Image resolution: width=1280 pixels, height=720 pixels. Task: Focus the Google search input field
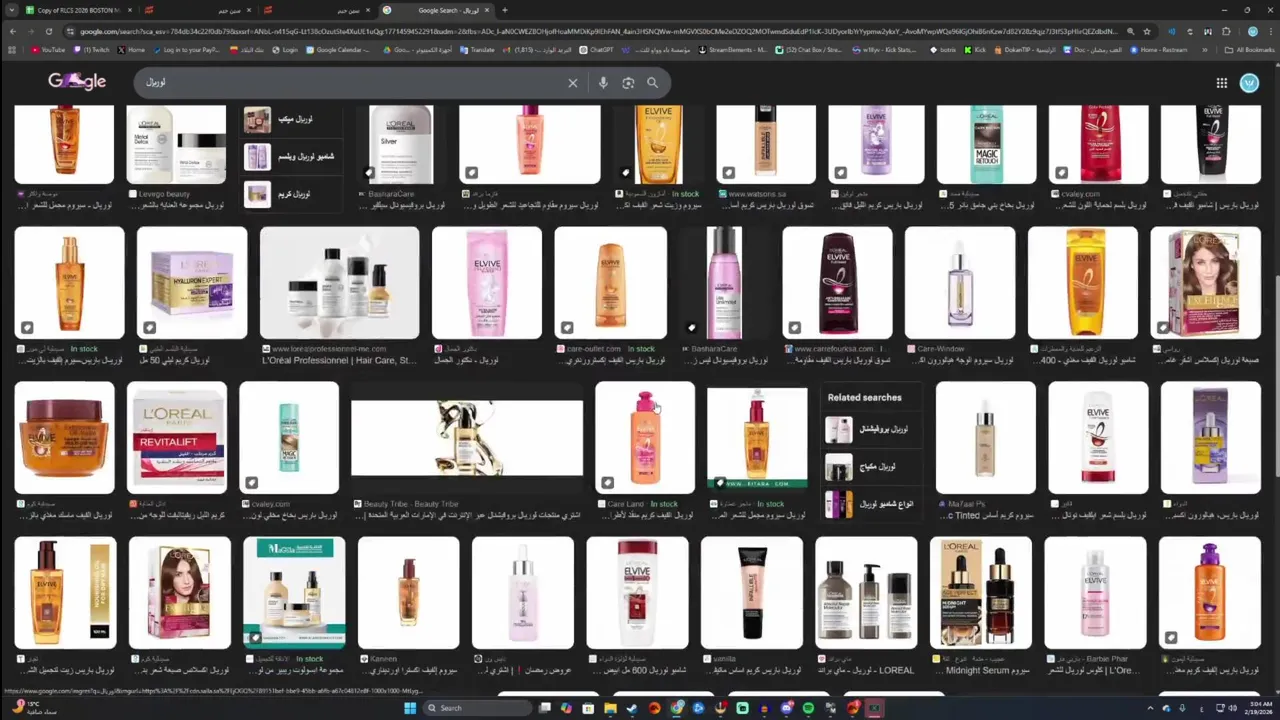pos(350,83)
